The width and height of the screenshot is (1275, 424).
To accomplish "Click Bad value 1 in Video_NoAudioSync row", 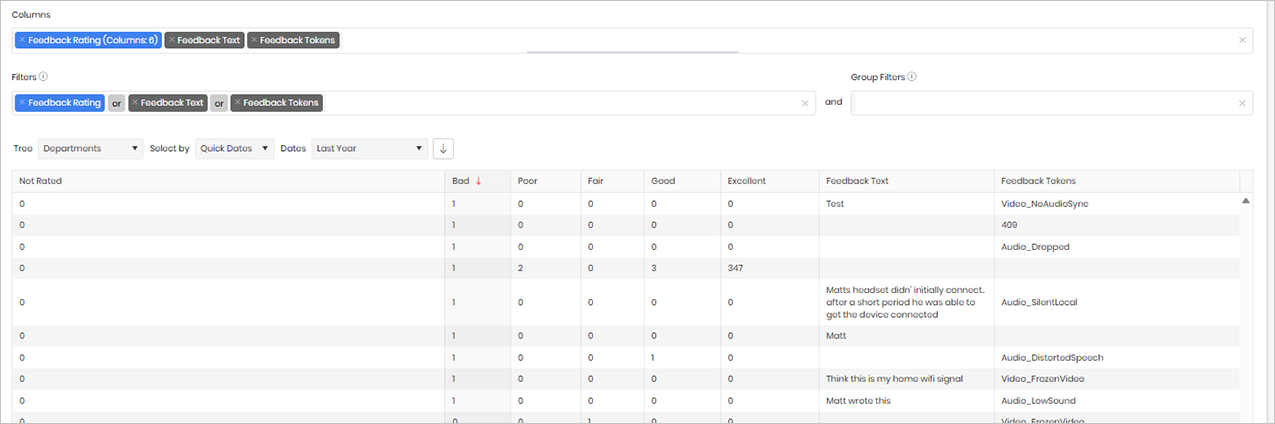I will coord(453,204).
